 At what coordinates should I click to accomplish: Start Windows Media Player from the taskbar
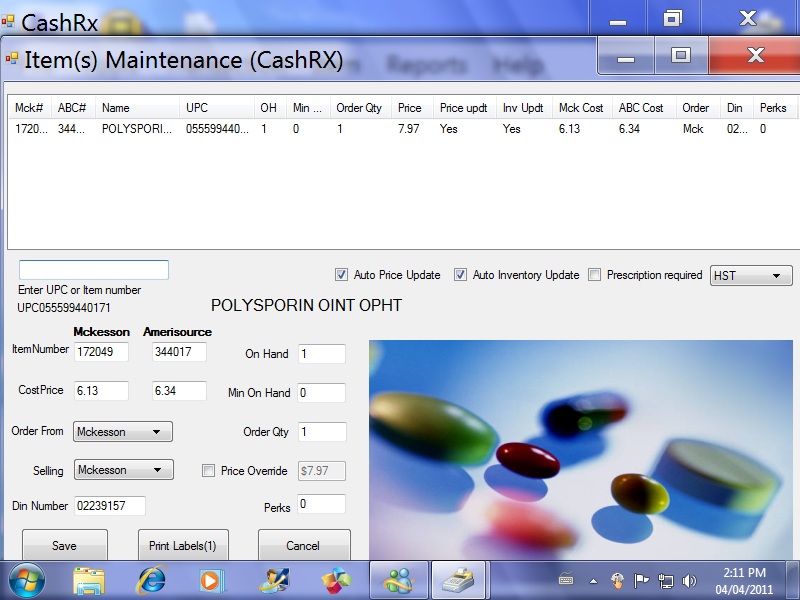point(210,578)
